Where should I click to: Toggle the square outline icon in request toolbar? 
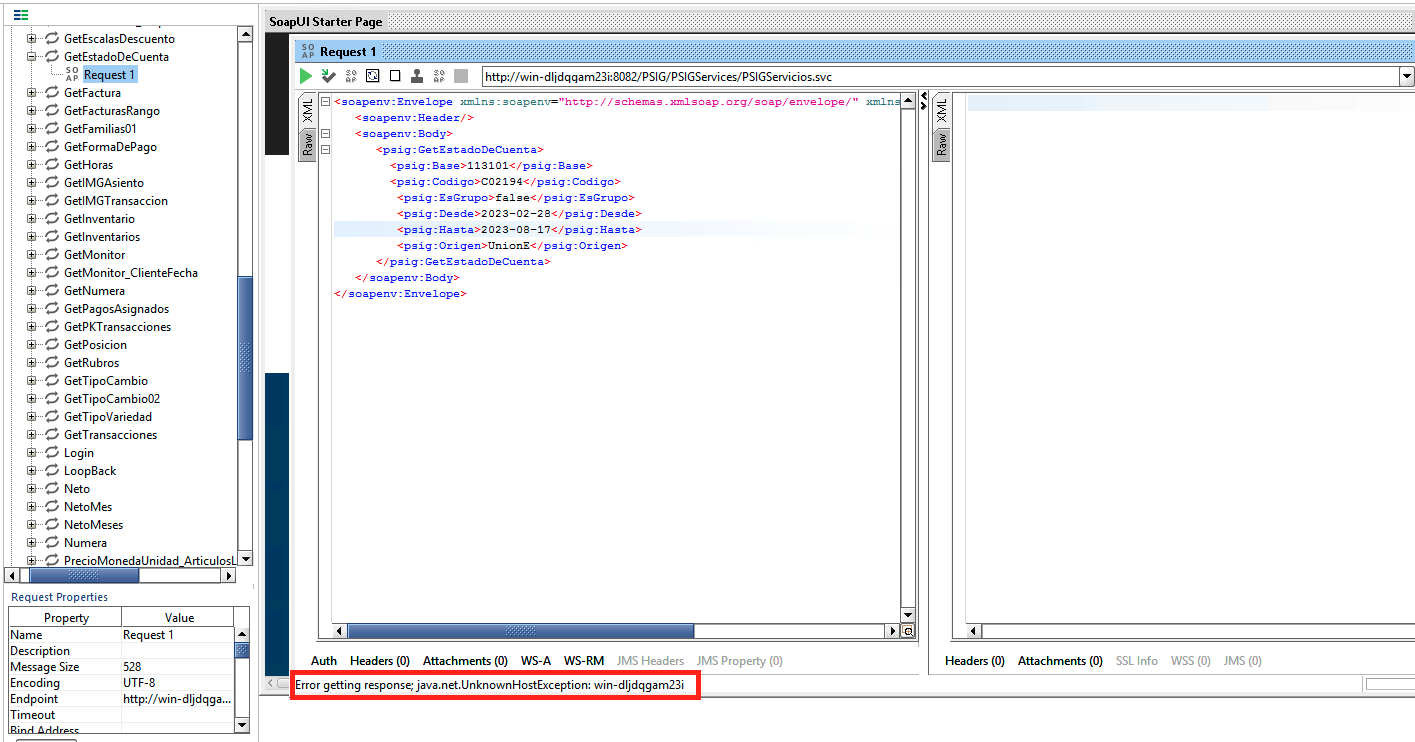(x=395, y=76)
